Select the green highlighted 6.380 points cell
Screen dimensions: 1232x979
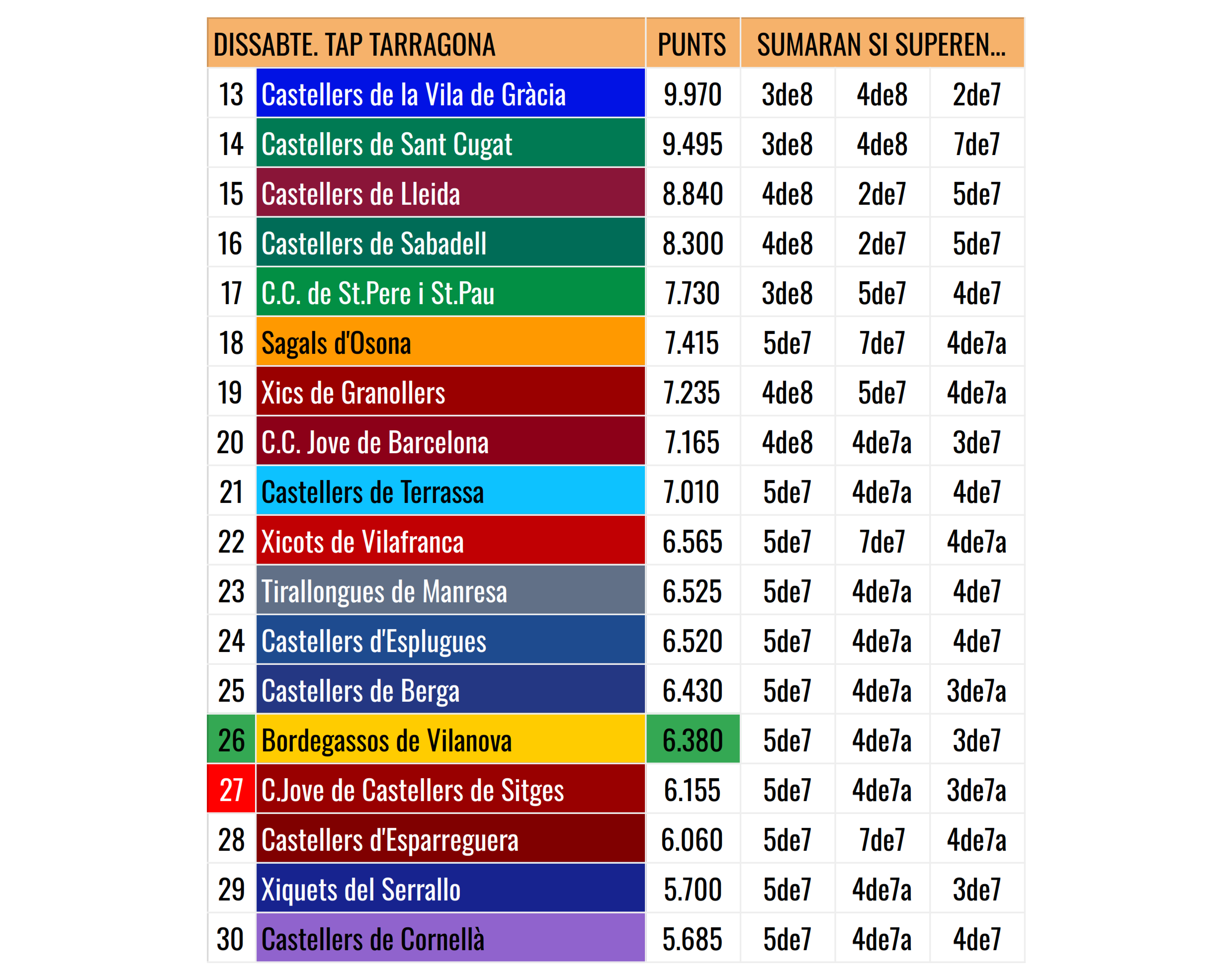coord(693,739)
